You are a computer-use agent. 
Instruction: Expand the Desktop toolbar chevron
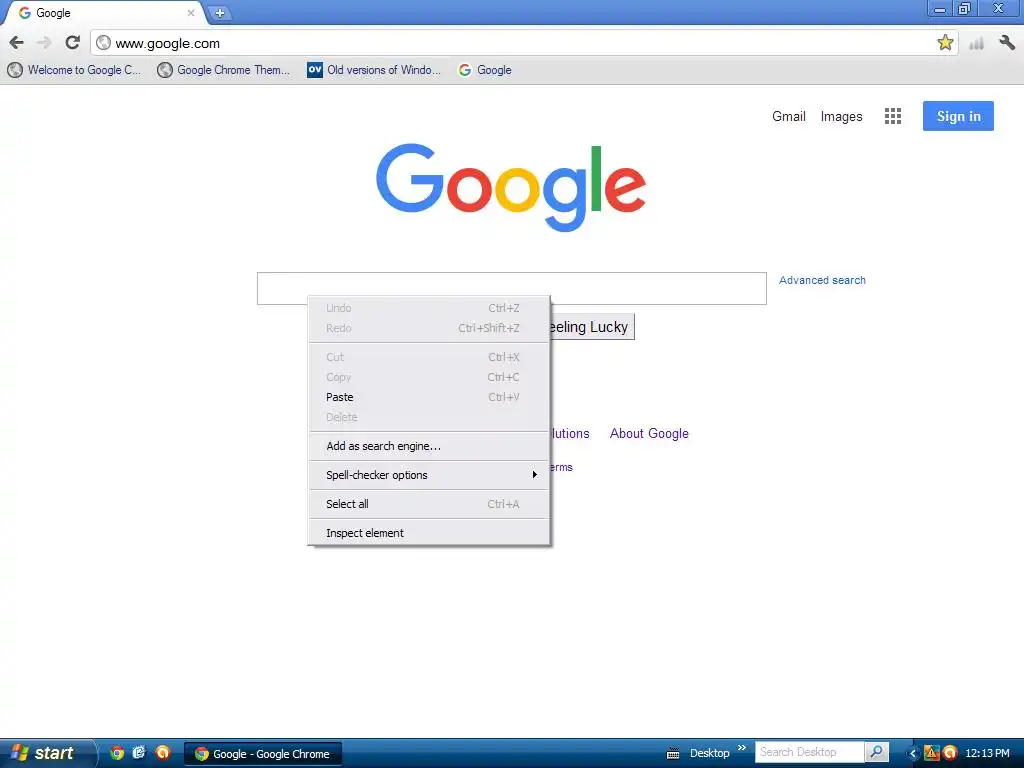coord(742,748)
